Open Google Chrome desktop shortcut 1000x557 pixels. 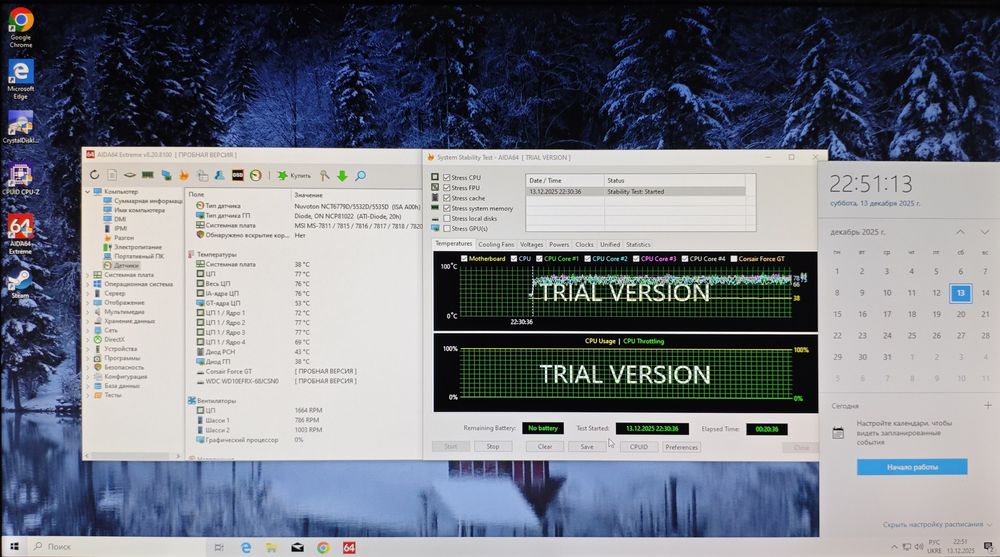click(x=20, y=27)
